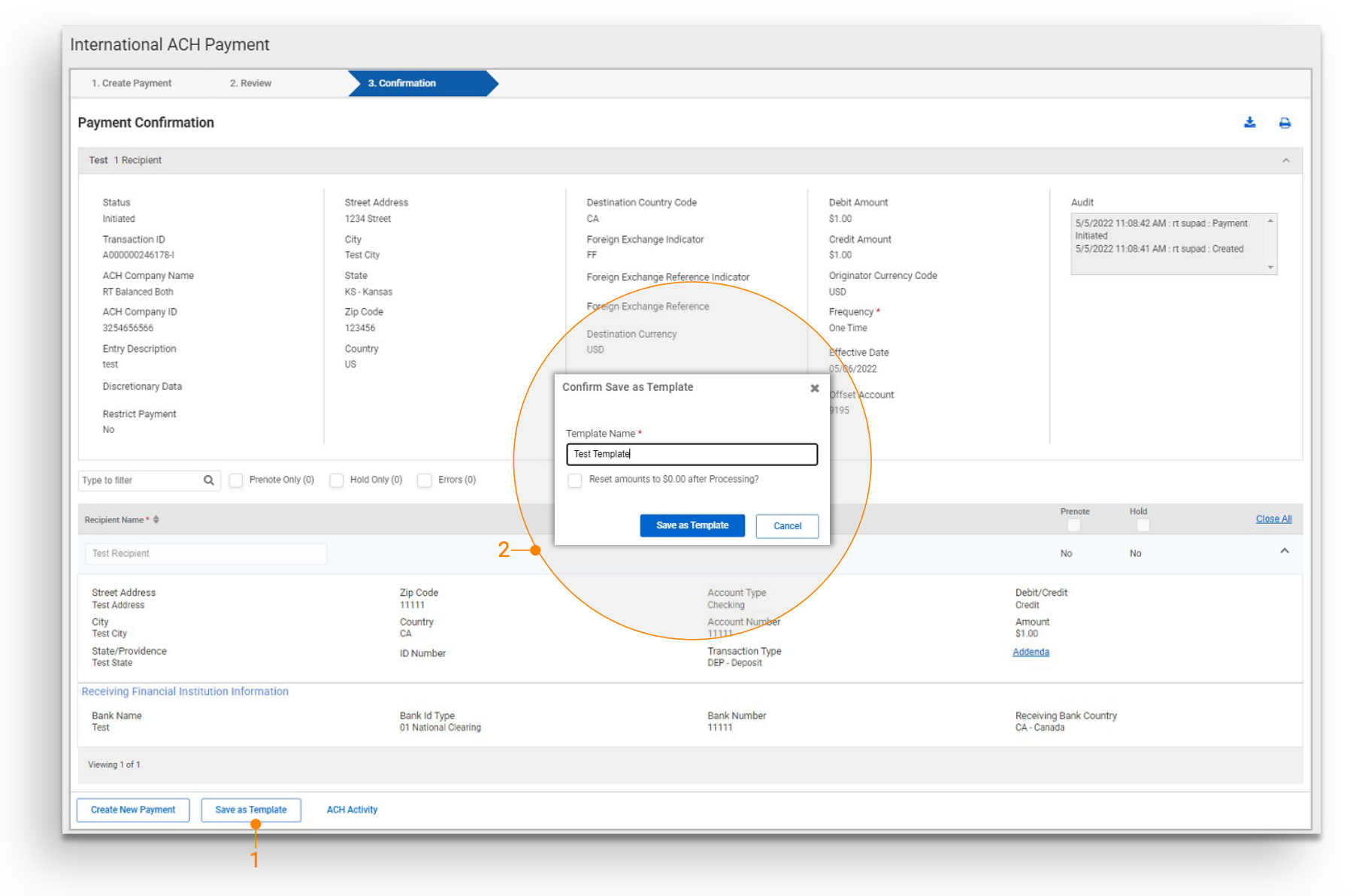This screenshot has height=896, width=1356.
Task: Collapse the Test 1 Recipient section
Action: (1285, 161)
